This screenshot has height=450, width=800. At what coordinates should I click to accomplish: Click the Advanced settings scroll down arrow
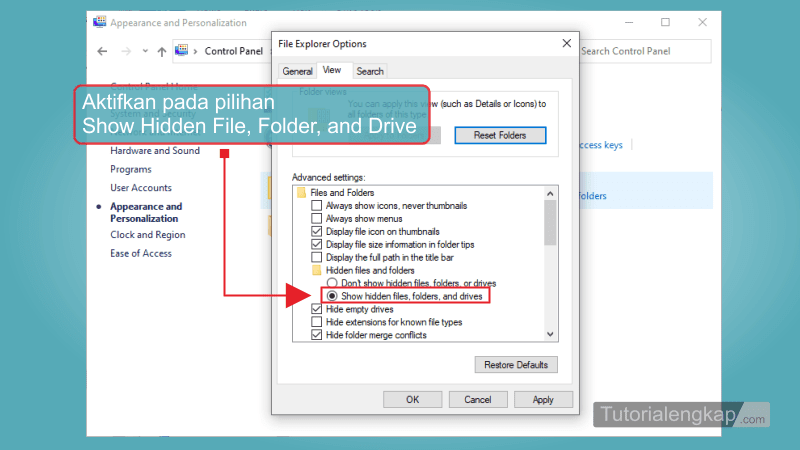pyautogui.click(x=550, y=334)
